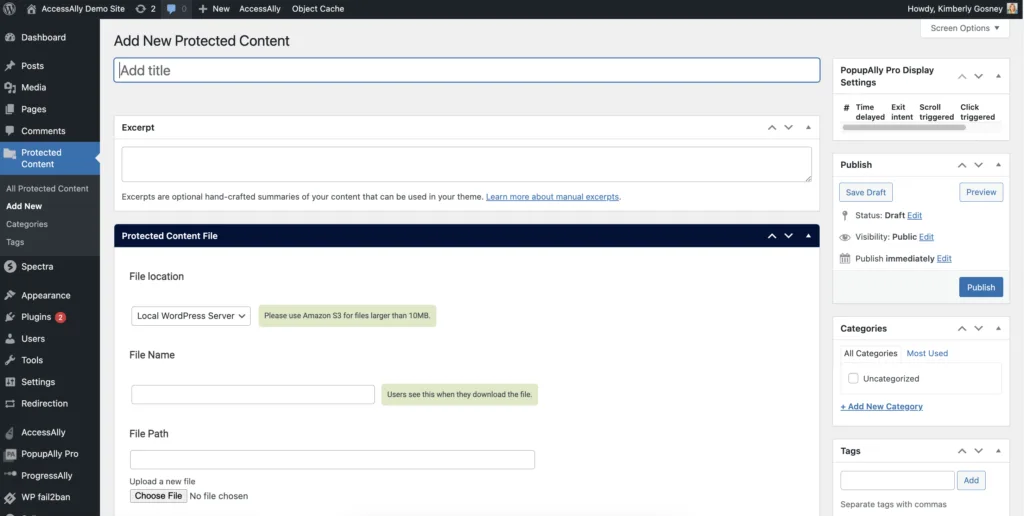Image resolution: width=1024 pixels, height=516 pixels.
Task: Edit the Status: Draft setting
Action: [x=914, y=215]
